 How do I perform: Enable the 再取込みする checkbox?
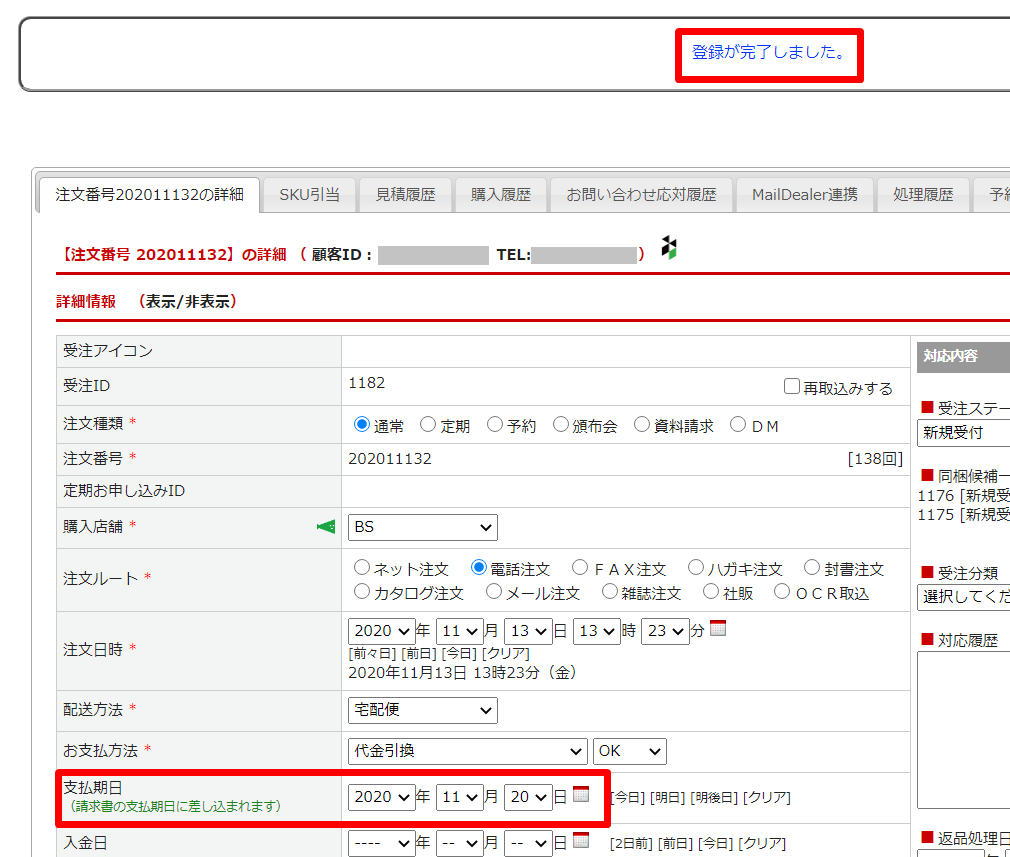coord(792,387)
